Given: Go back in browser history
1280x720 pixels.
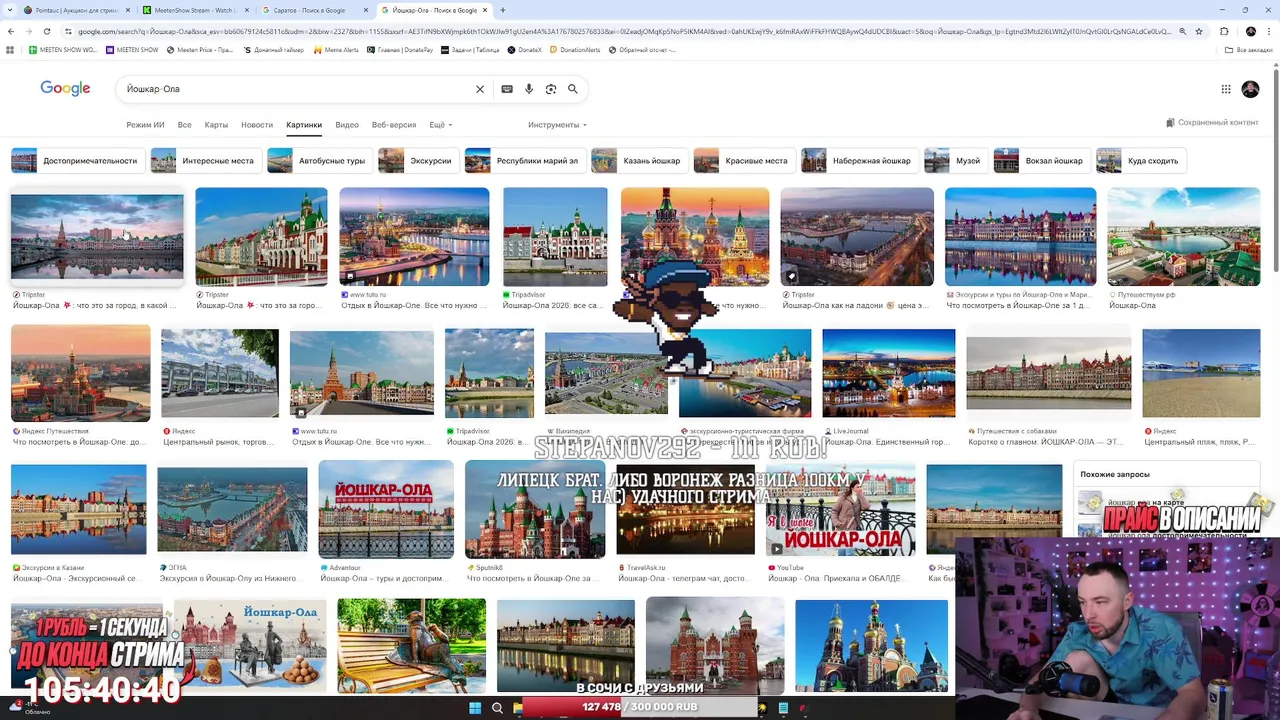Looking at the screenshot, I should pos(11,31).
